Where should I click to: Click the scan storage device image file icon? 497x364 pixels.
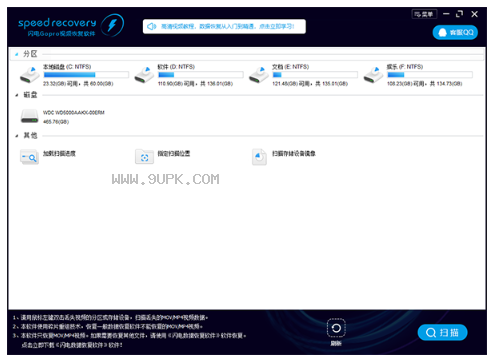(x=259, y=157)
